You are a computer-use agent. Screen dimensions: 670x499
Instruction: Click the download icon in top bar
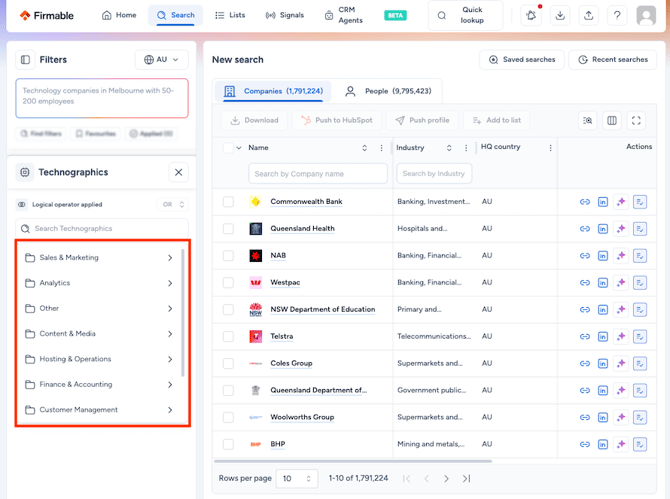tap(560, 16)
